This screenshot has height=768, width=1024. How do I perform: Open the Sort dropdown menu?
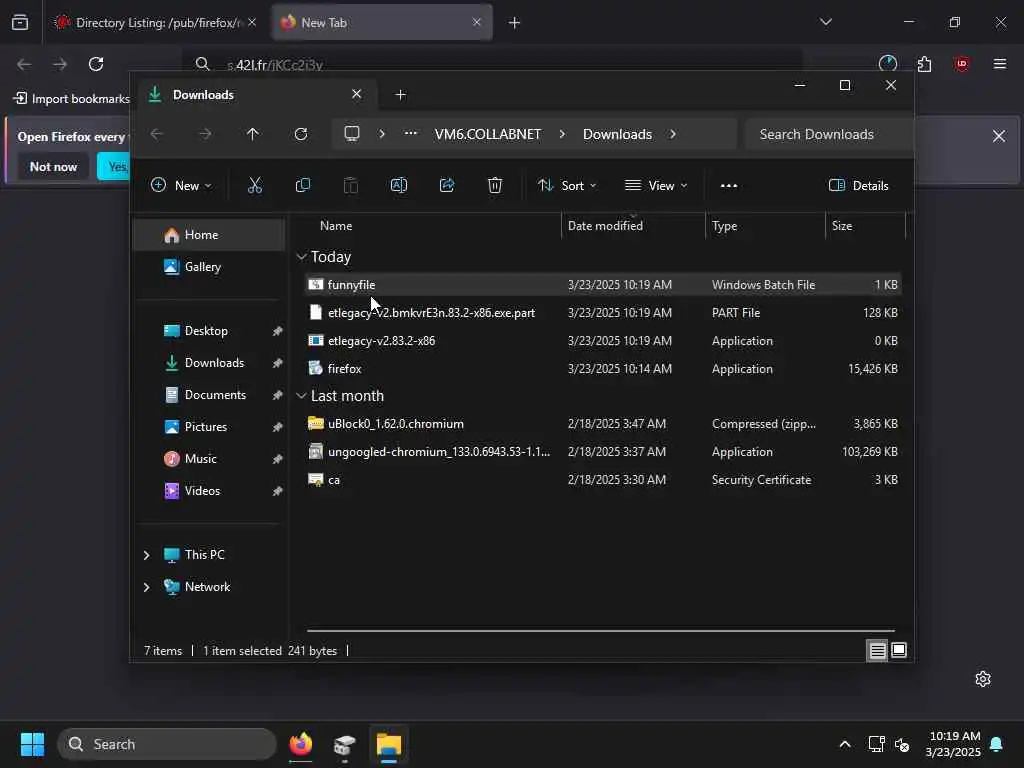pyautogui.click(x=567, y=185)
